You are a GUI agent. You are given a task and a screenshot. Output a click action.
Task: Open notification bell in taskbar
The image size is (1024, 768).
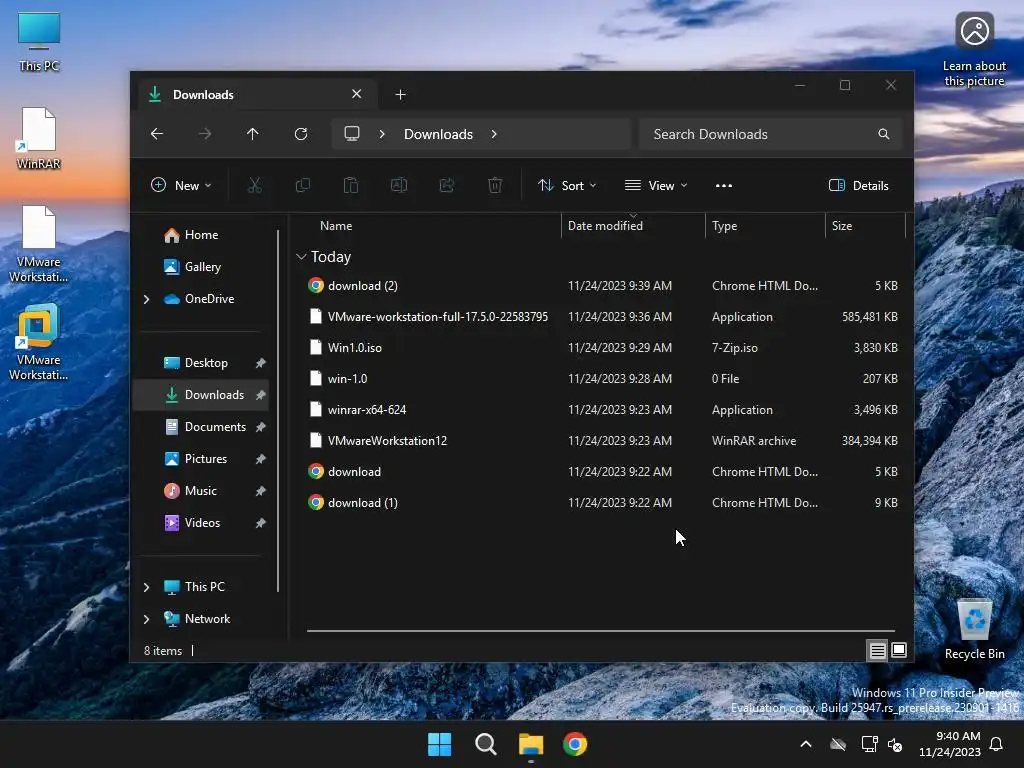point(997,744)
